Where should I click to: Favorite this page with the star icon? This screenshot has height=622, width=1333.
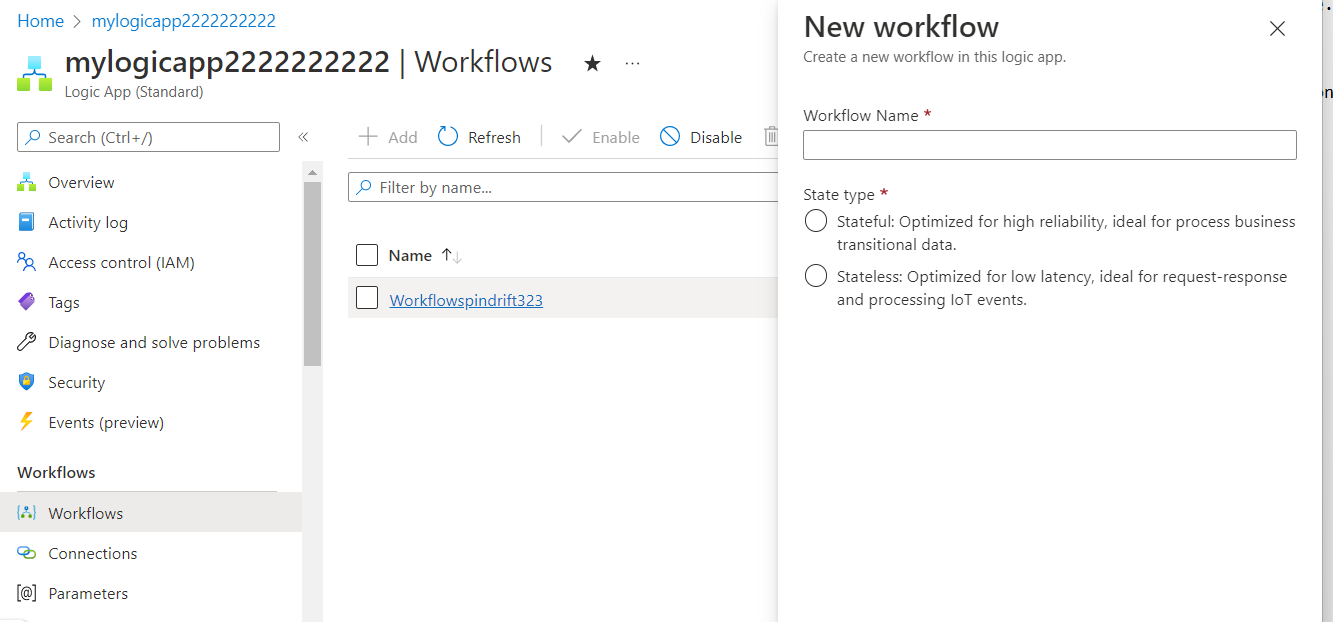coord(592,64)
